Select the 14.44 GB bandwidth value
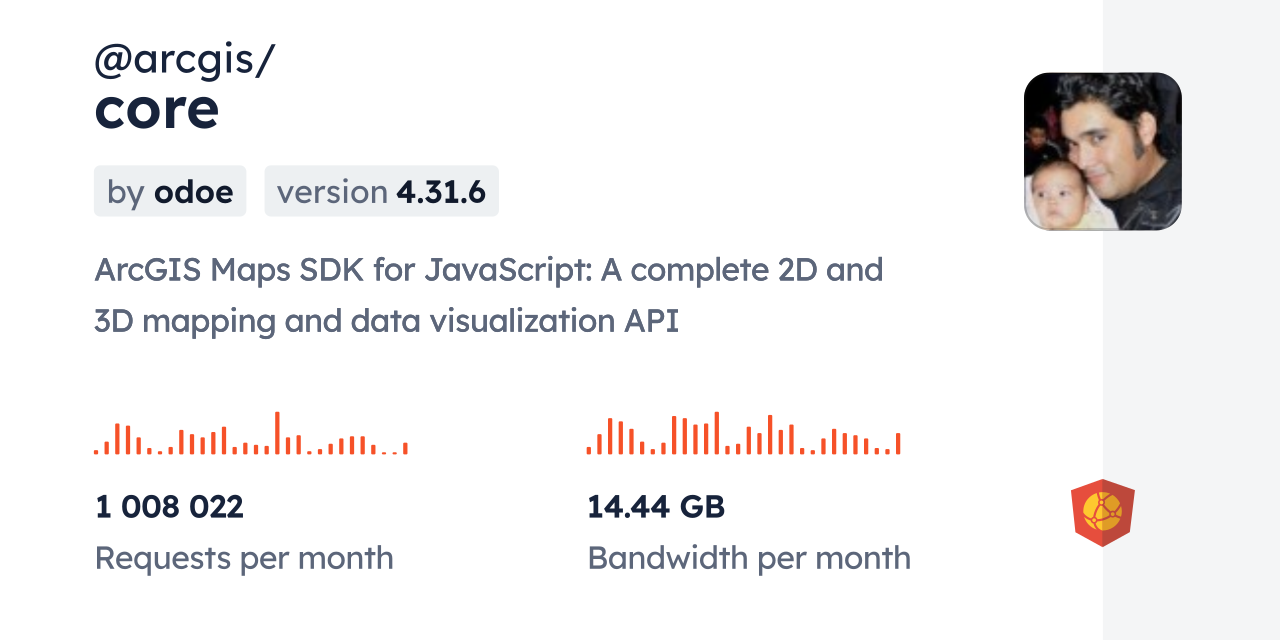The width and height of the screenshot is (1280, 640). tap(656, 507)
